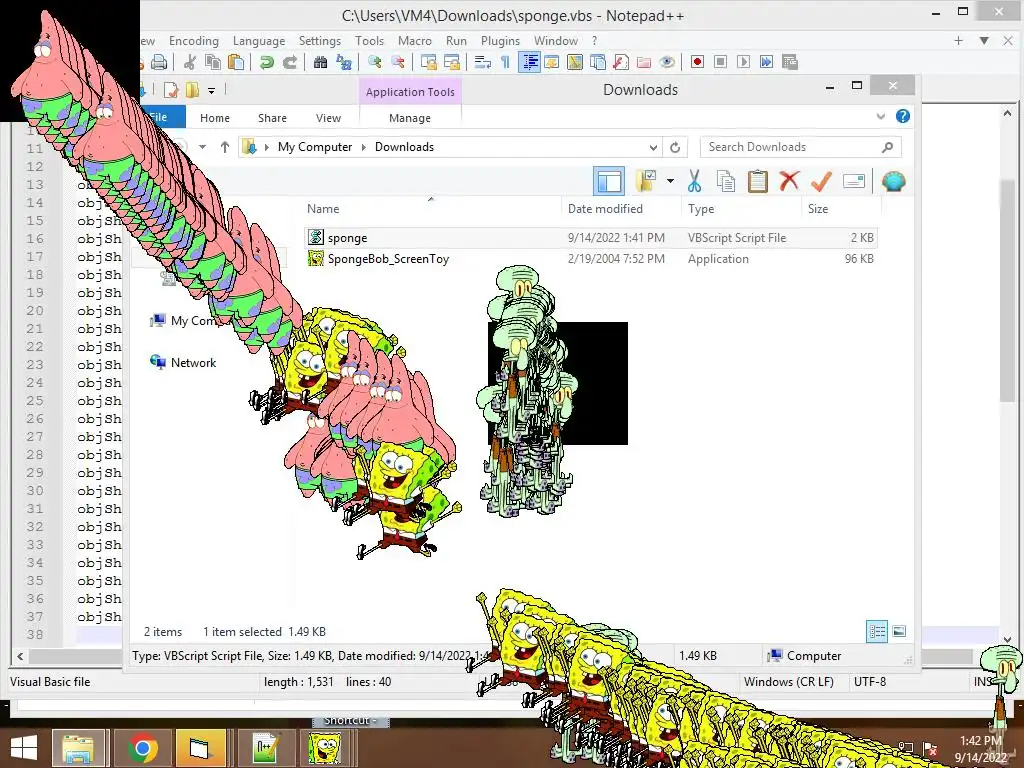Click Refresh button next to address bar
The image size is (1024, 768).
tap(675, 147)
